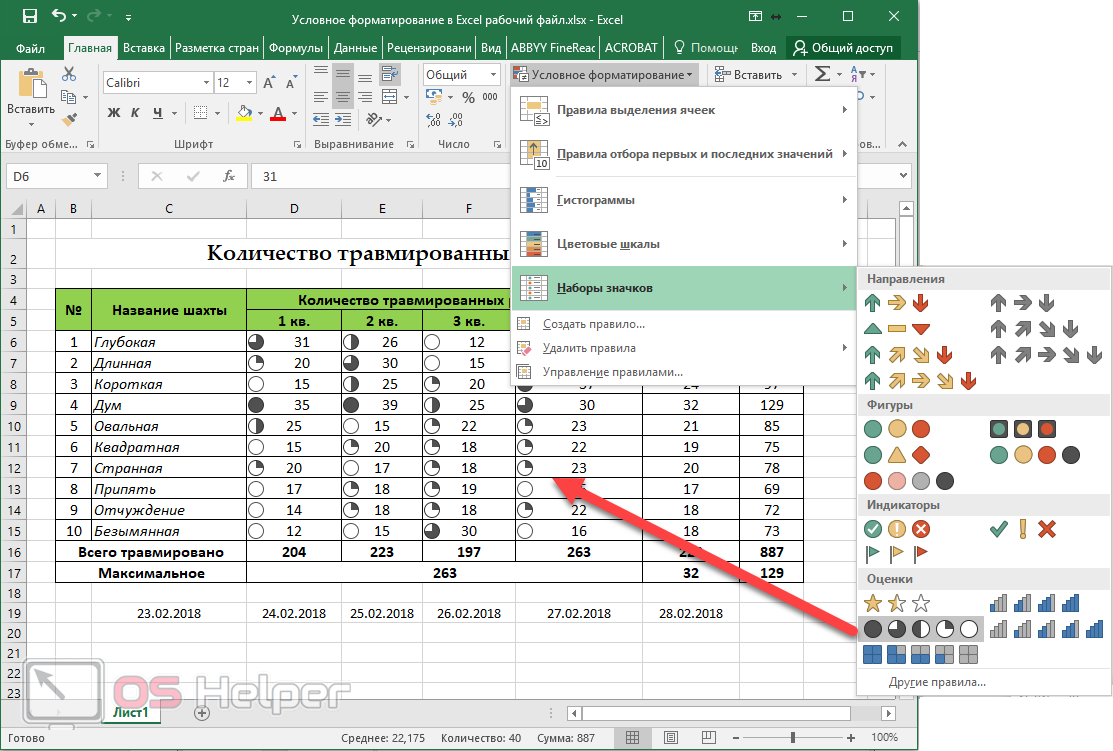The height and width of the screenshot is (751, 1113).
Task: Open the Общий number format dropdown
Action: tap(493, 75)
